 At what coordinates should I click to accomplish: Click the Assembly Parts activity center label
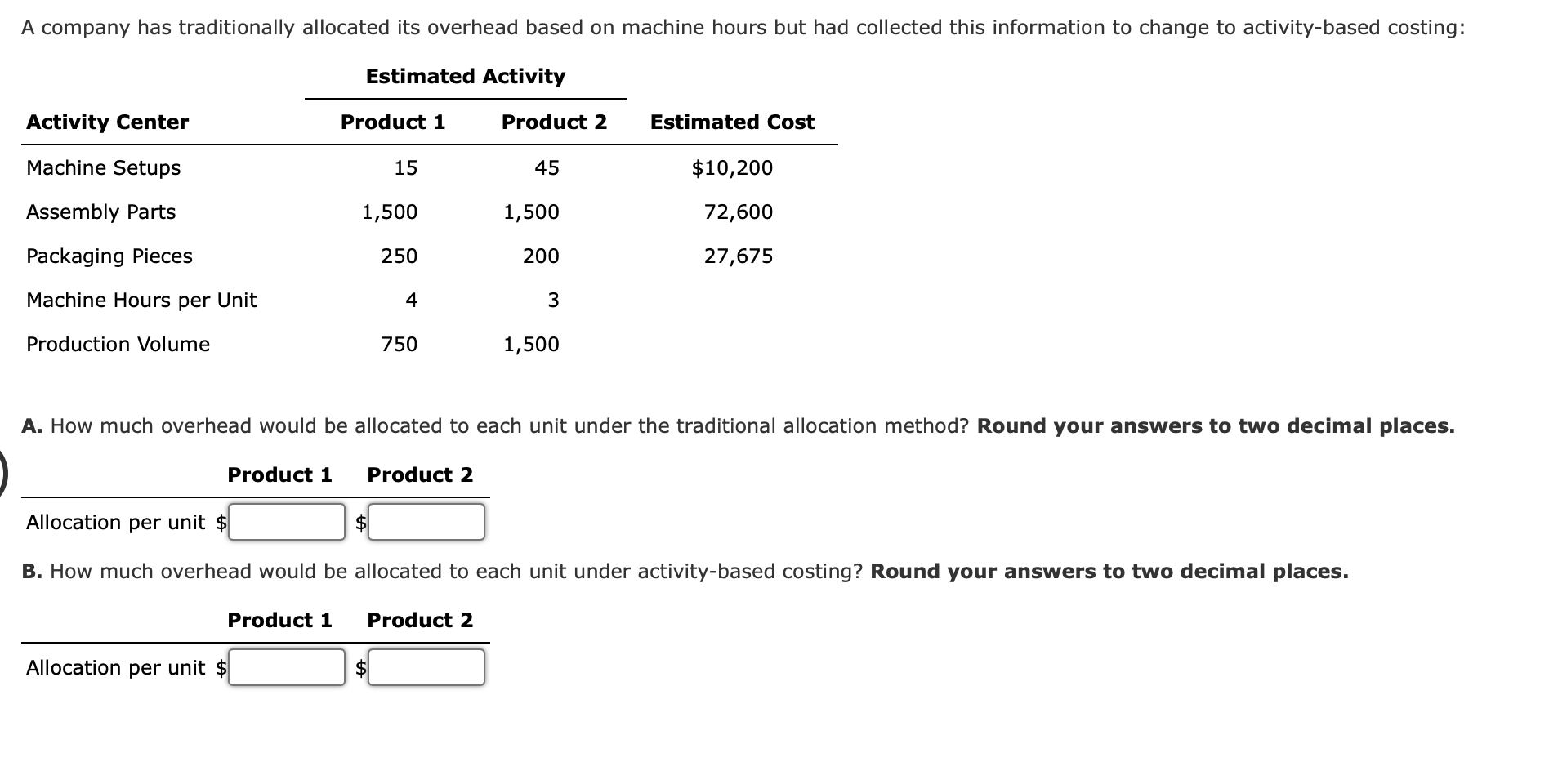pos(100,212)
